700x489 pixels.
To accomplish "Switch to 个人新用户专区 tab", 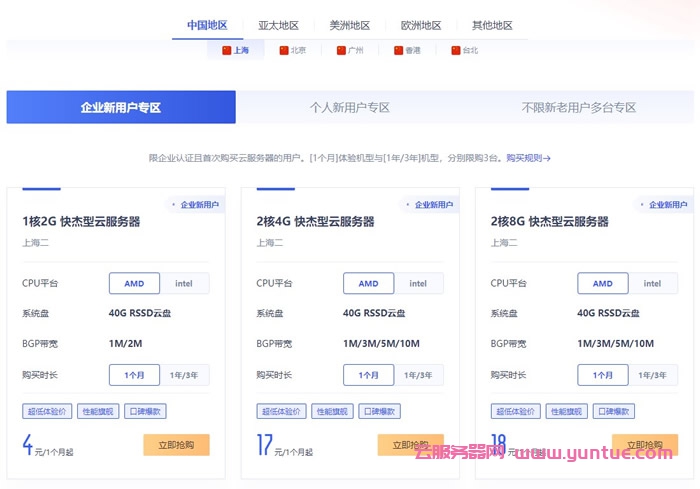I will point(349,107).
